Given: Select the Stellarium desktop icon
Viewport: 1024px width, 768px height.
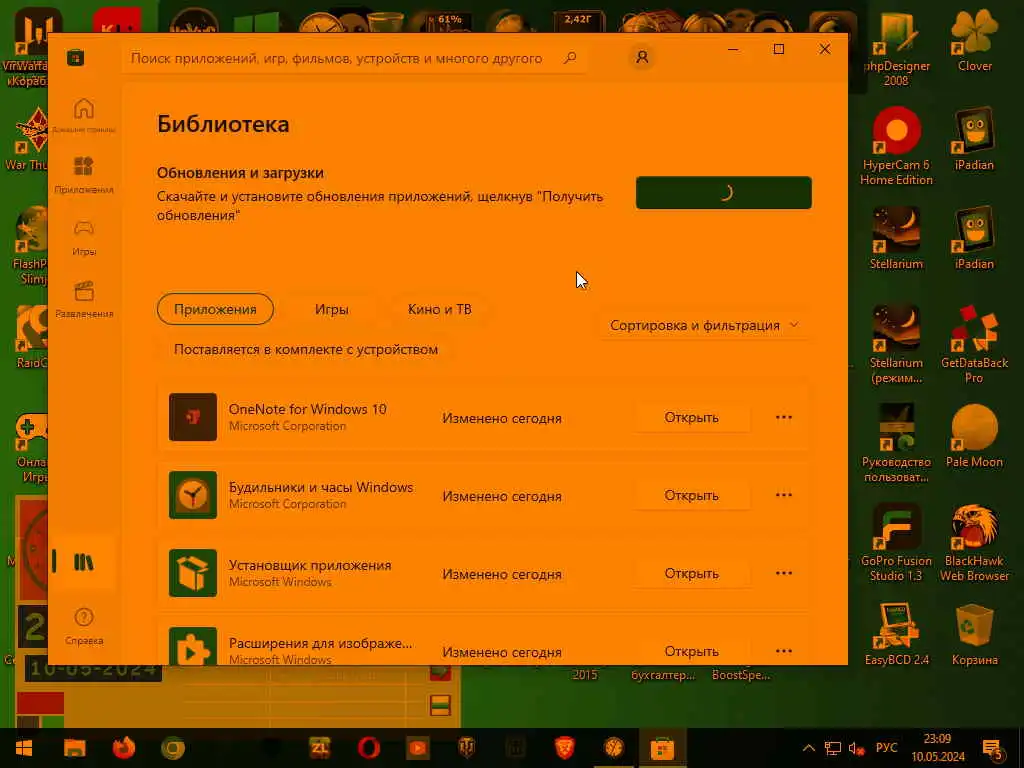Looking at the screenshot, I should (x=896, y=239).
